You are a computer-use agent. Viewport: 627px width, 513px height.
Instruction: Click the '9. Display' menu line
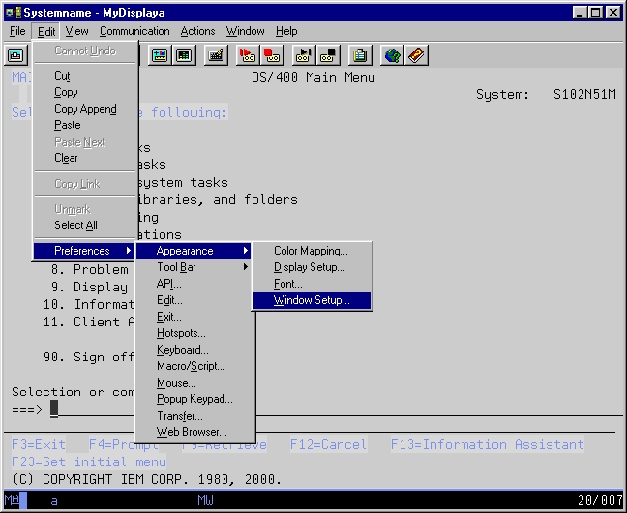click(x=90, y=287)
